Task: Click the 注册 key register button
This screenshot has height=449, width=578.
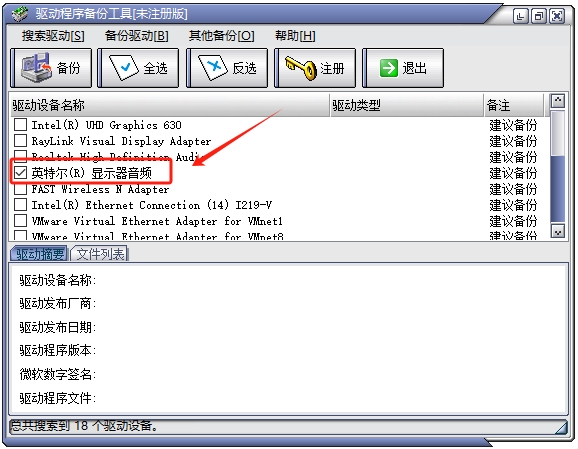Action: pyautogui.click(x=315, y=68)
